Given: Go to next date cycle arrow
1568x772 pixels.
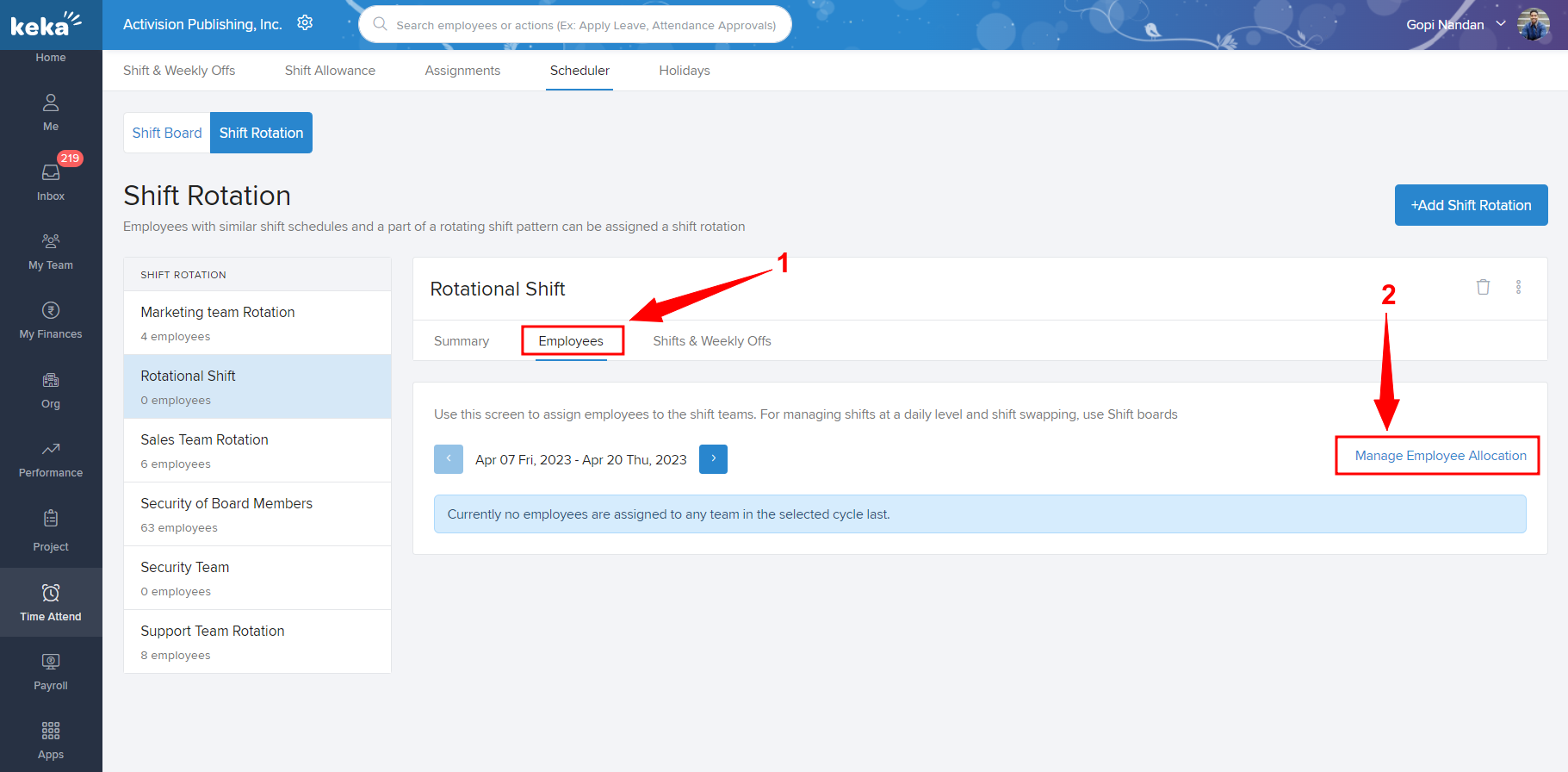Looking at the screenshot, I should [713, 459].
